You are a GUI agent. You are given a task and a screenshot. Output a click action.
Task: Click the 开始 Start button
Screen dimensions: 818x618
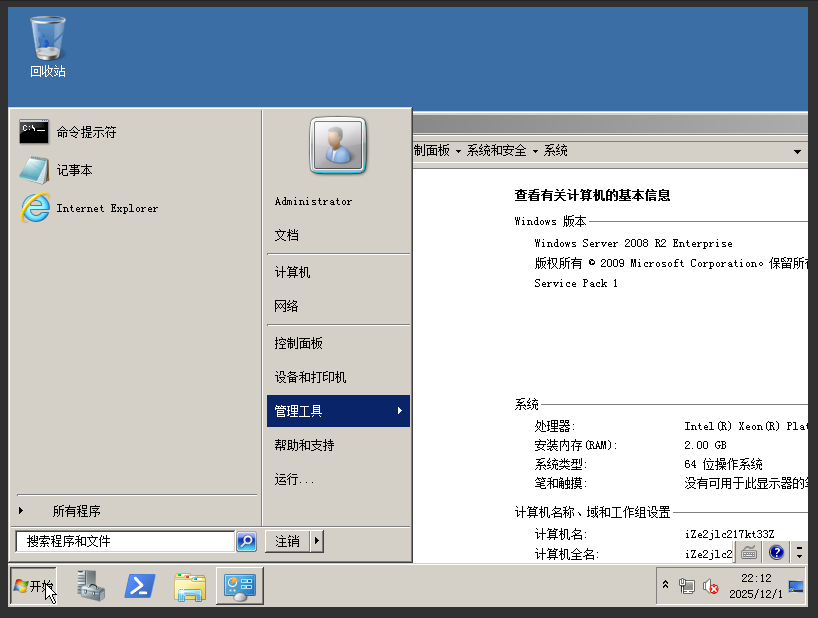point(33,586)
